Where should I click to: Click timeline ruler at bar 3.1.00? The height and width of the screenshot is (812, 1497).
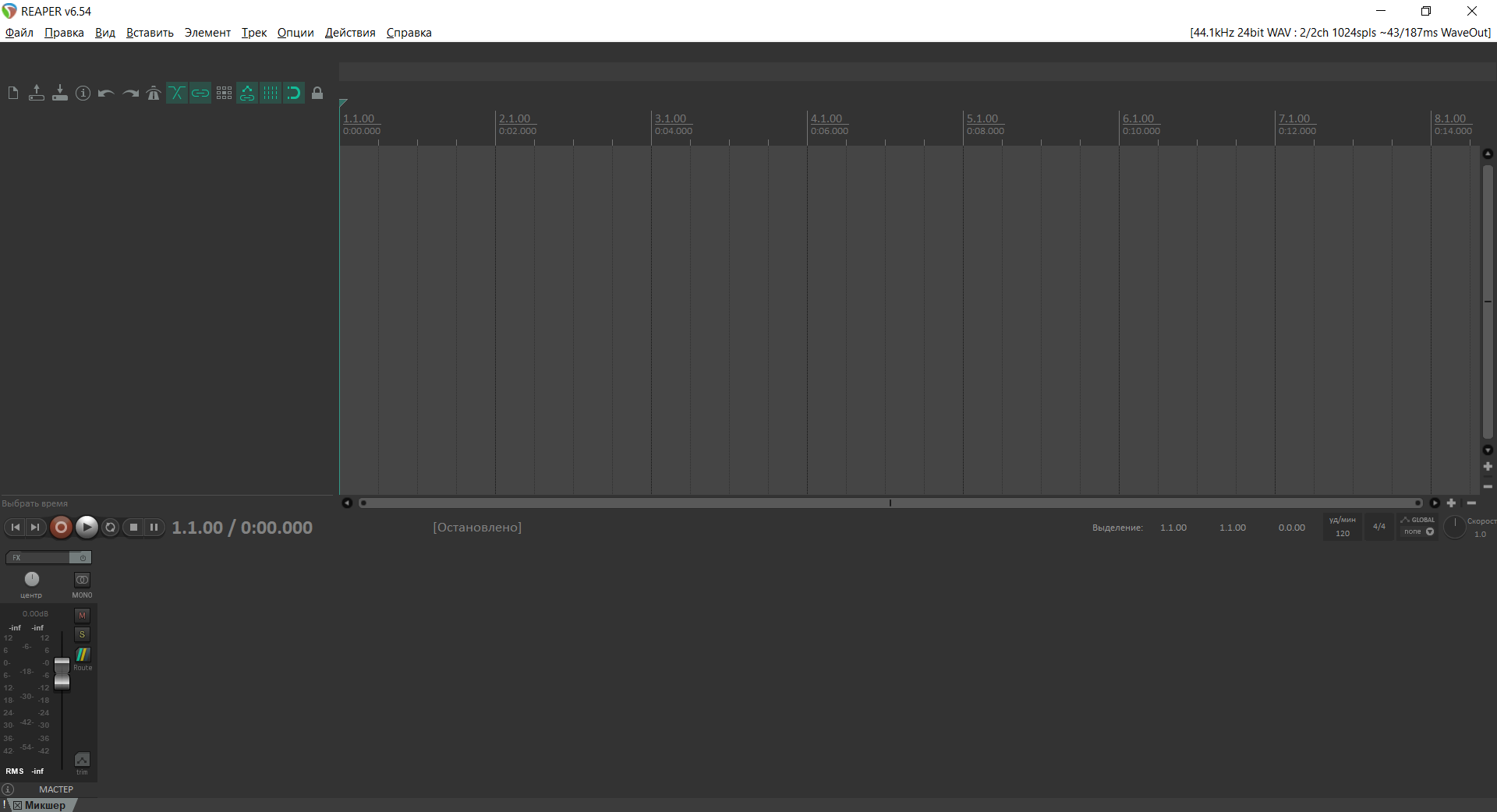click(671, 119)
